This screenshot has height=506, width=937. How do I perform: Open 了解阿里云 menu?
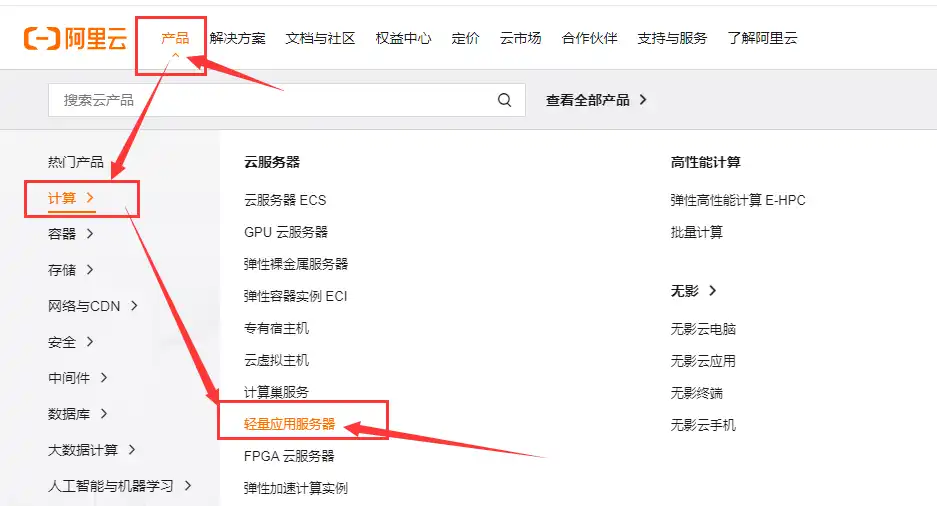763,38
